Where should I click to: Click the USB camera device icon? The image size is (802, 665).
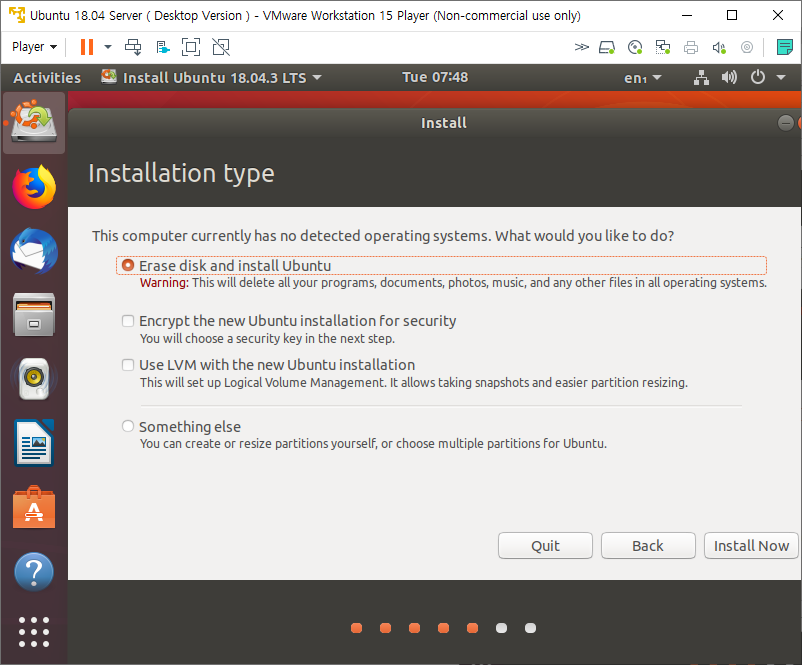tap(747, 48)
